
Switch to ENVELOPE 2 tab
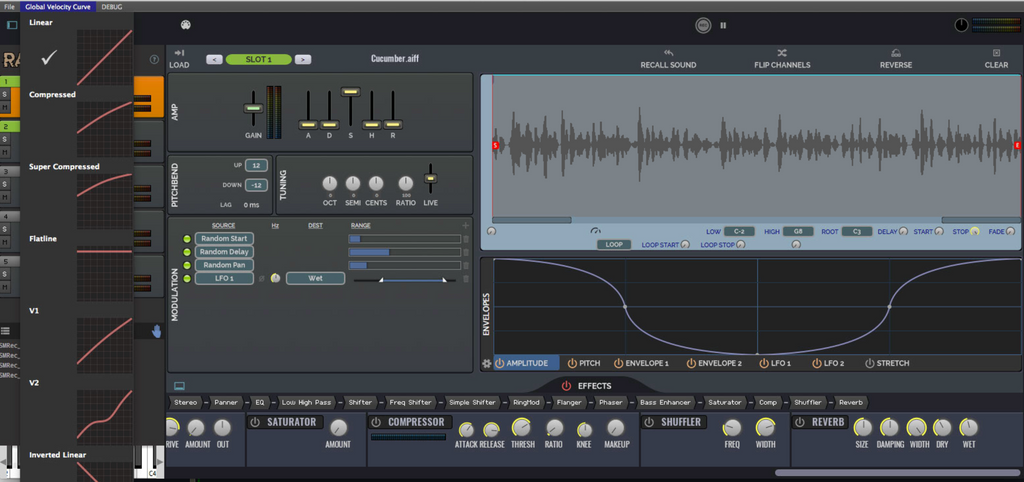(x=714, y=363)
